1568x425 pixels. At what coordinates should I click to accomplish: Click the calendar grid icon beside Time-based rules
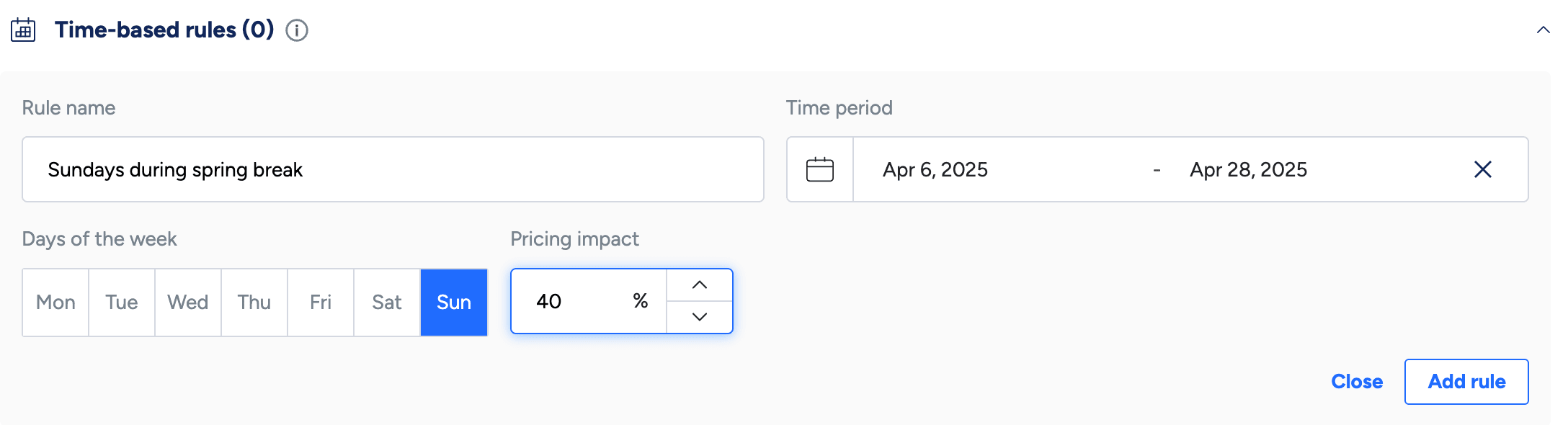pyautogui.click(x=23, y=30)
